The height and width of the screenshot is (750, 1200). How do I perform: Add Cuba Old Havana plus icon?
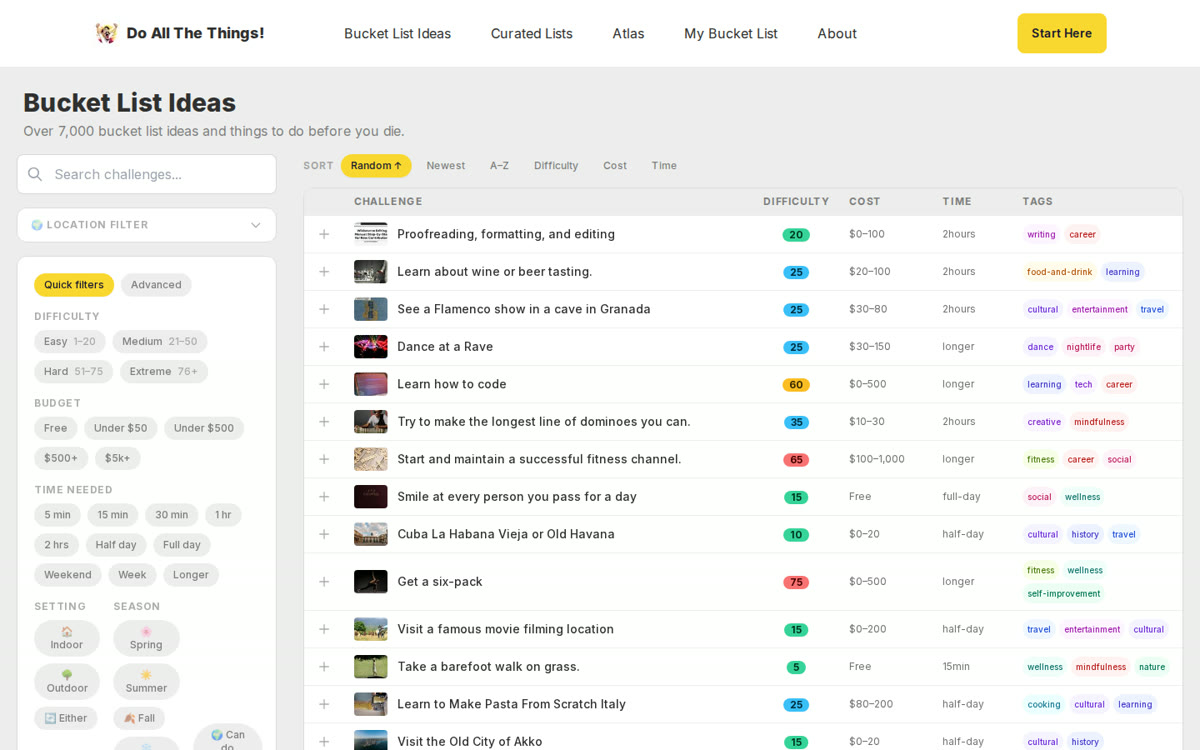pos(324,534)
